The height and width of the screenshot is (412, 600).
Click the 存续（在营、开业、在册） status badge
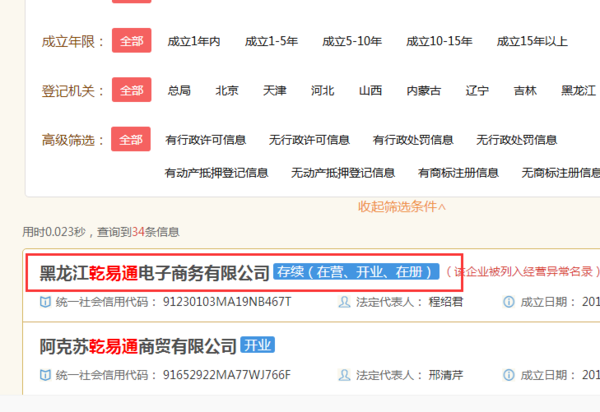click(355, 272)
